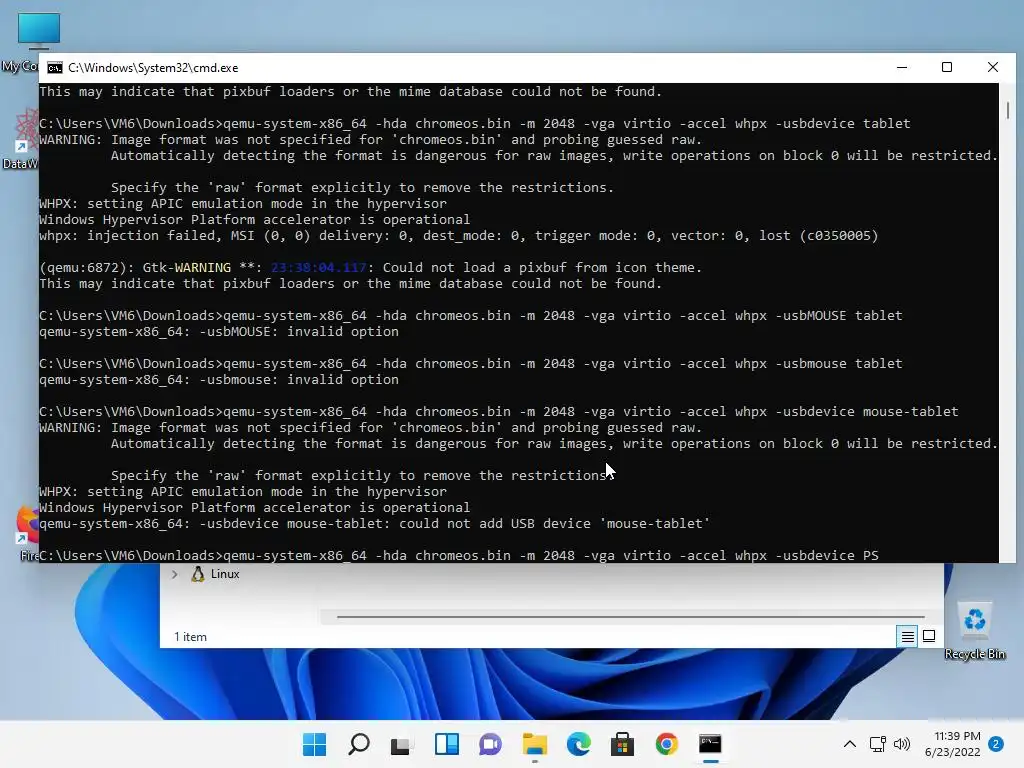Select the Recycle Bin desktop icon
1024x768 pixels.
974,629
